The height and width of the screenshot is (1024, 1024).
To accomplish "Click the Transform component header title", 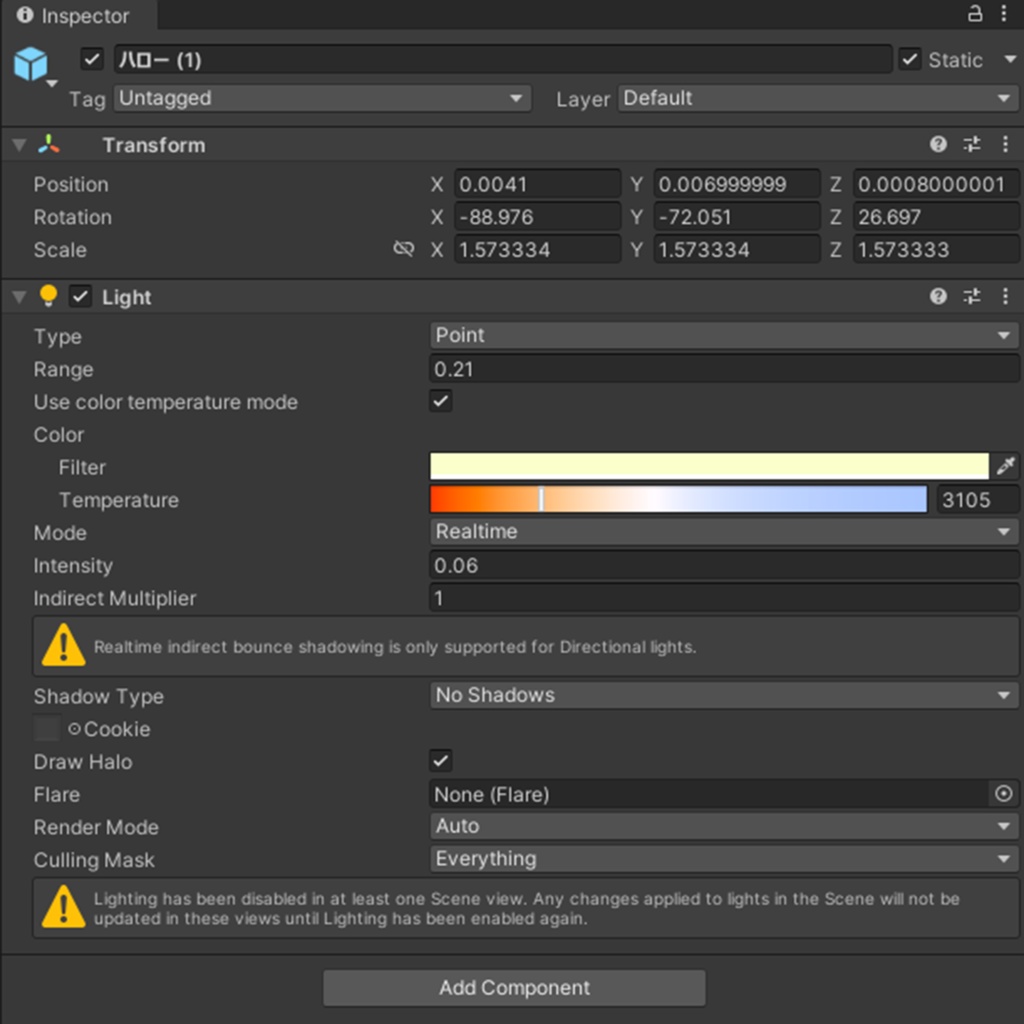I will point(153,145).
